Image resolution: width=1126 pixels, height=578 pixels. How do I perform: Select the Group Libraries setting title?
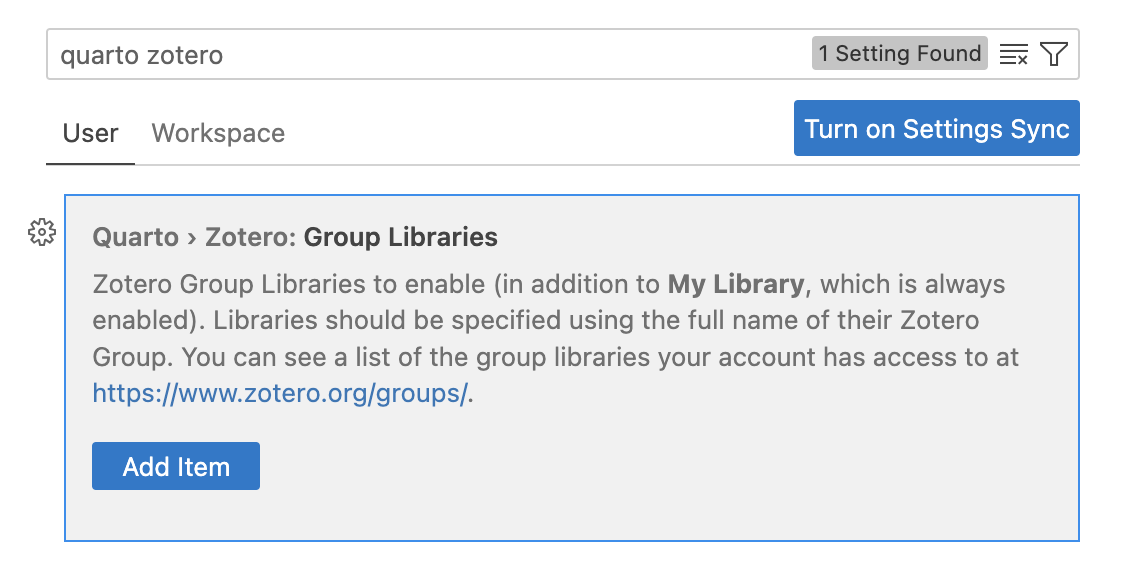[x=400, y=238]
